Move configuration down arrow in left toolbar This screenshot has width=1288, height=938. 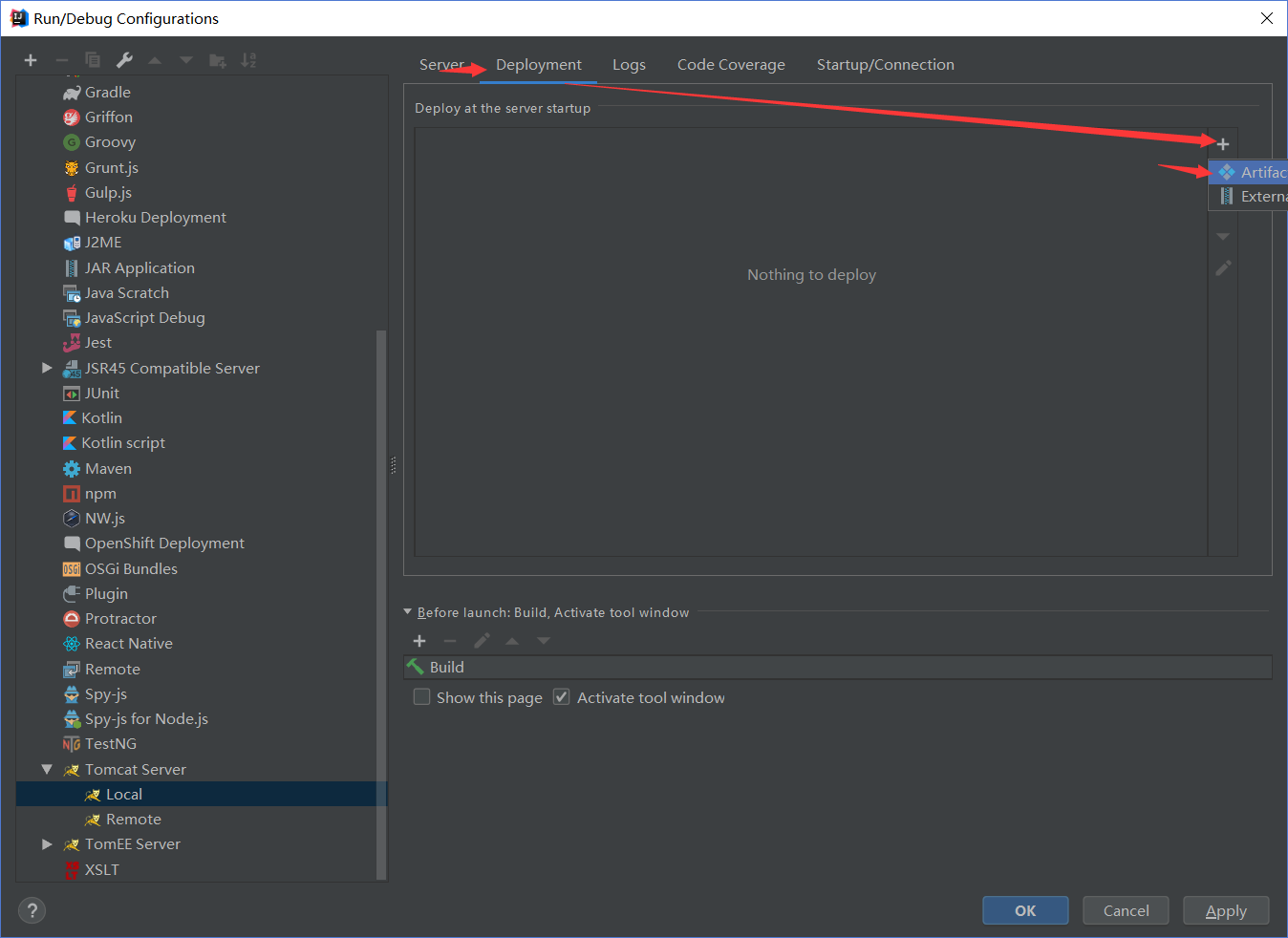[x=186, y=60]
